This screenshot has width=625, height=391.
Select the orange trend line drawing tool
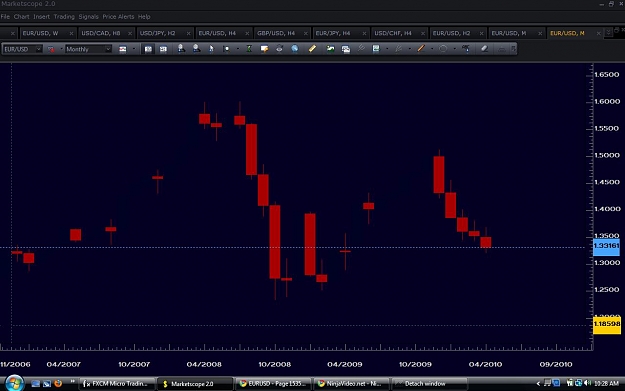[421, 49]
